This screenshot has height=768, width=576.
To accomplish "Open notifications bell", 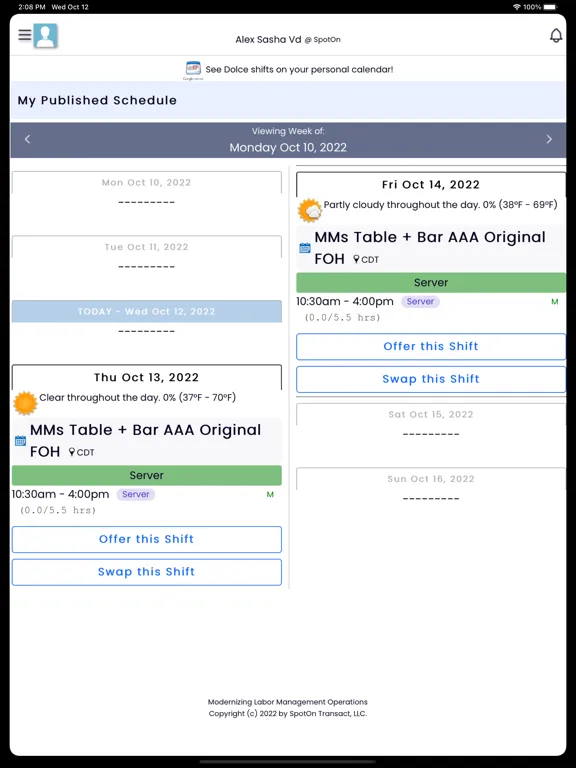I will [556, 36].
